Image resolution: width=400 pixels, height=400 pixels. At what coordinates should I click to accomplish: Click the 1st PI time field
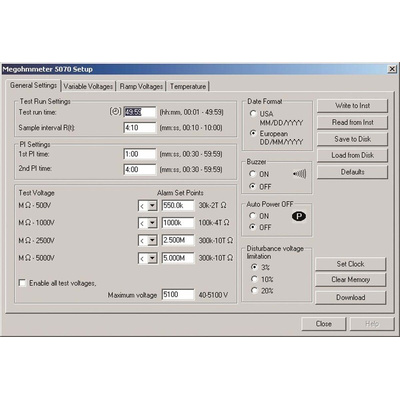click(140, 154)
